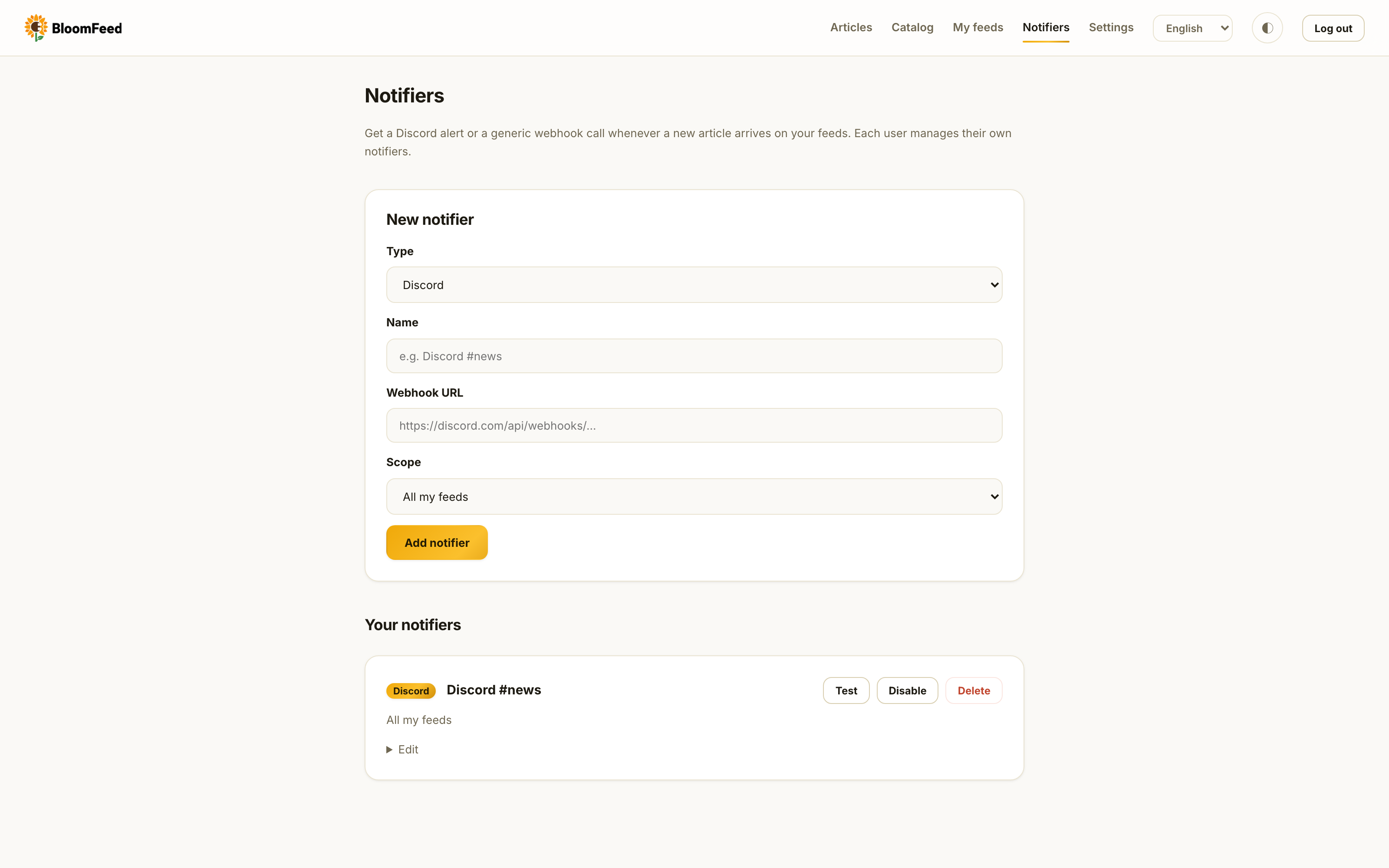Screen dimensions: 1389x868
Task: Focus the Webhook URL input field
Action: 694,425
